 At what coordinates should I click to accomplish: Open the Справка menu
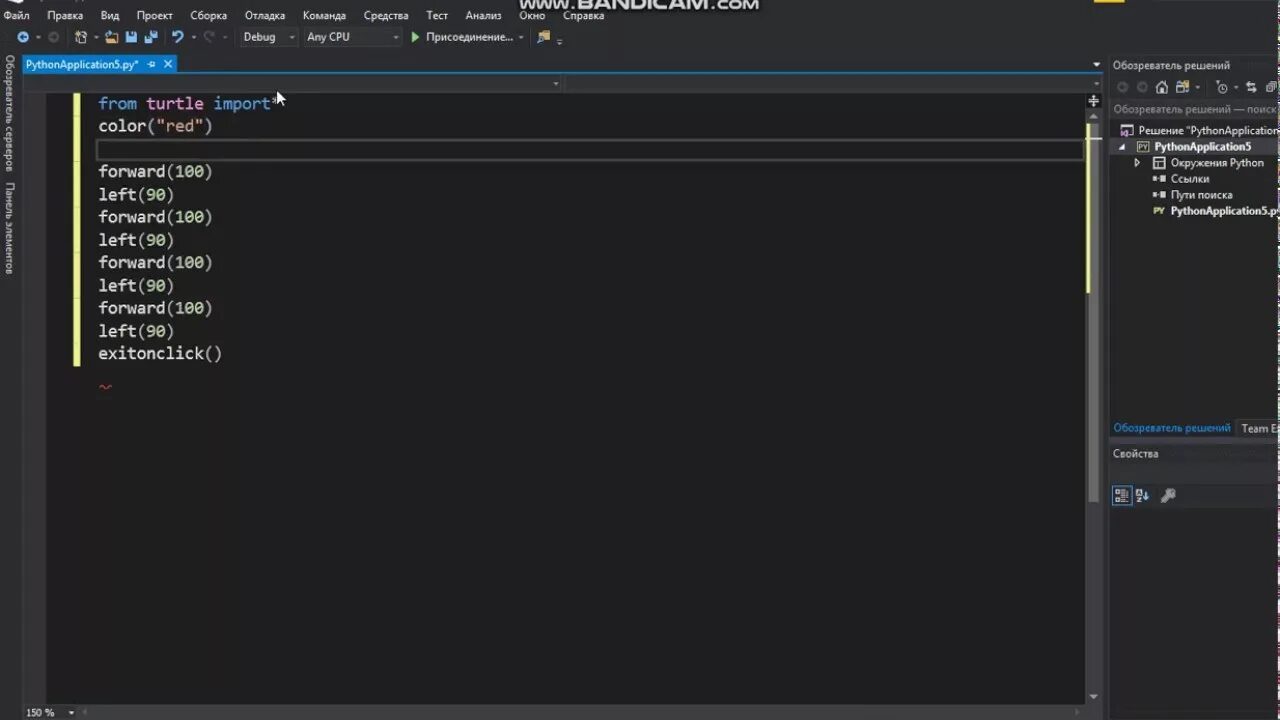[584, 15]
